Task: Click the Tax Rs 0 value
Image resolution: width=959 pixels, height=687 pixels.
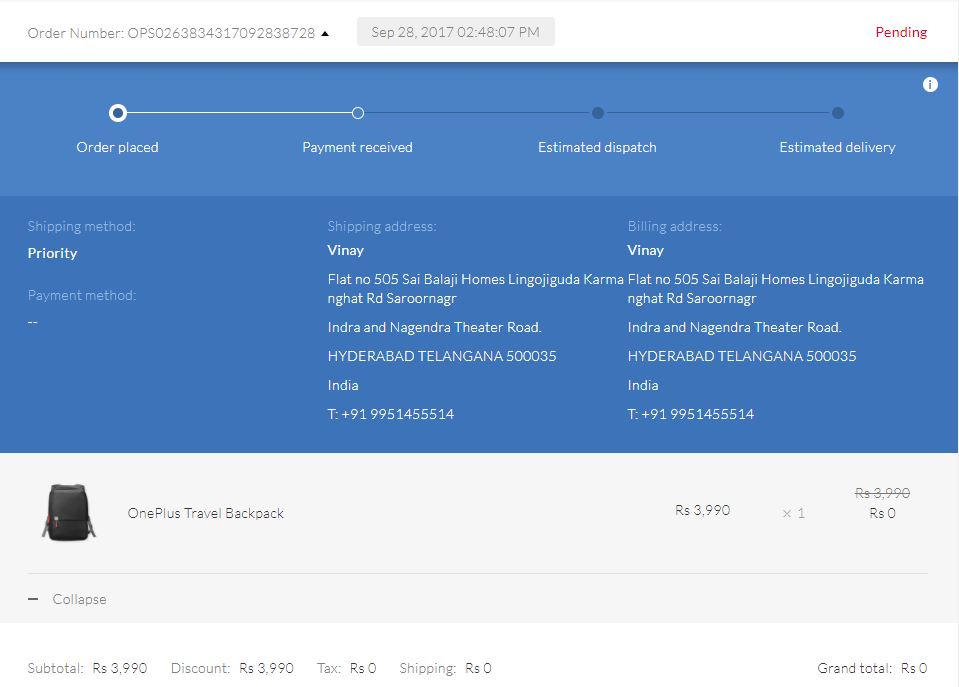Action: click(x=363, y=668)
